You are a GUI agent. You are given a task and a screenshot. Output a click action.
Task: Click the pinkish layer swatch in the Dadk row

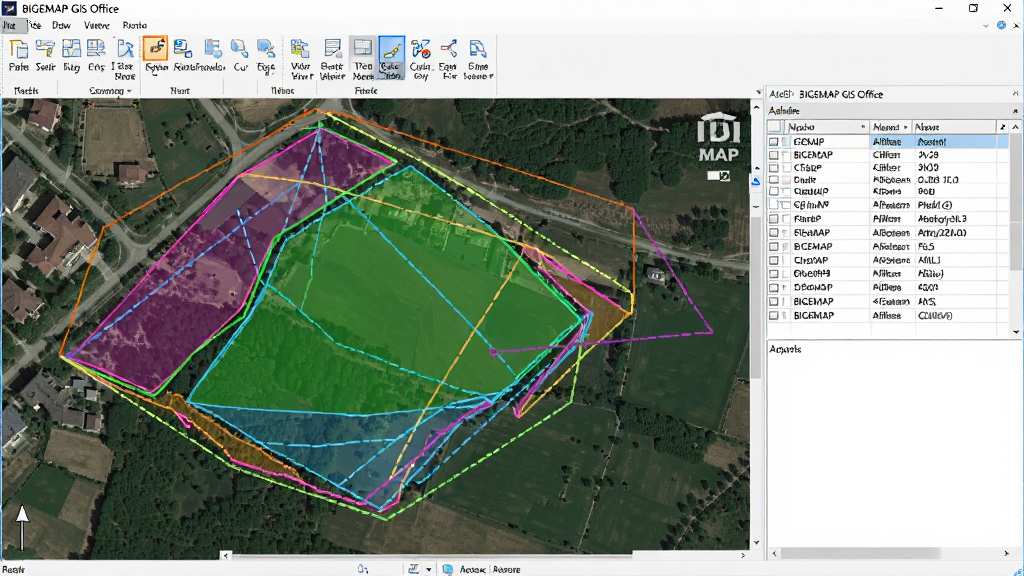(786, 180)
